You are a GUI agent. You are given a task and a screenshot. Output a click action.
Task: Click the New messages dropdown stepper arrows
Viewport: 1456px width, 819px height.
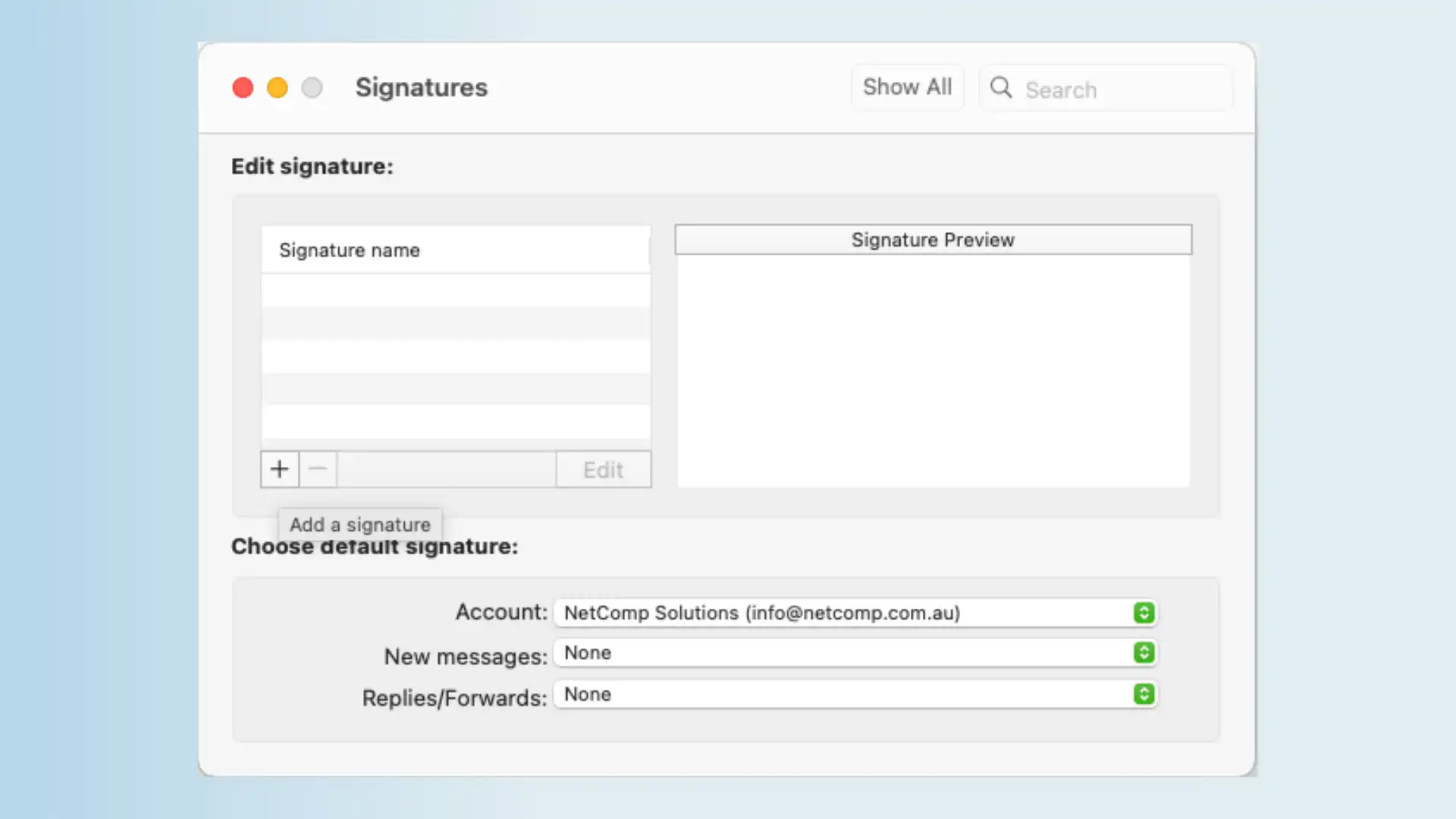pos(1143,652)
